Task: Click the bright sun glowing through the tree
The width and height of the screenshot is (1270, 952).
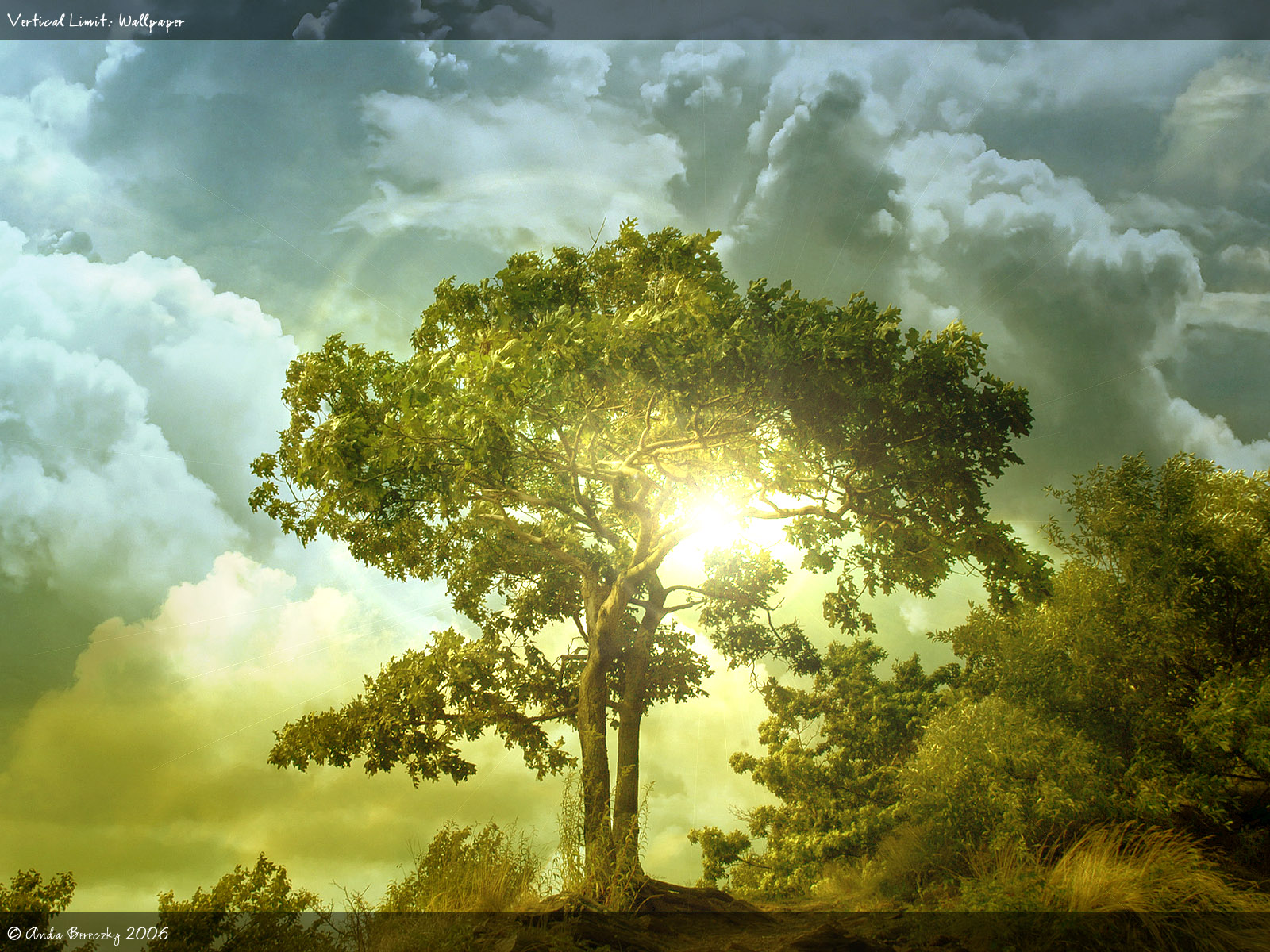Action: [x=709, y=520]
